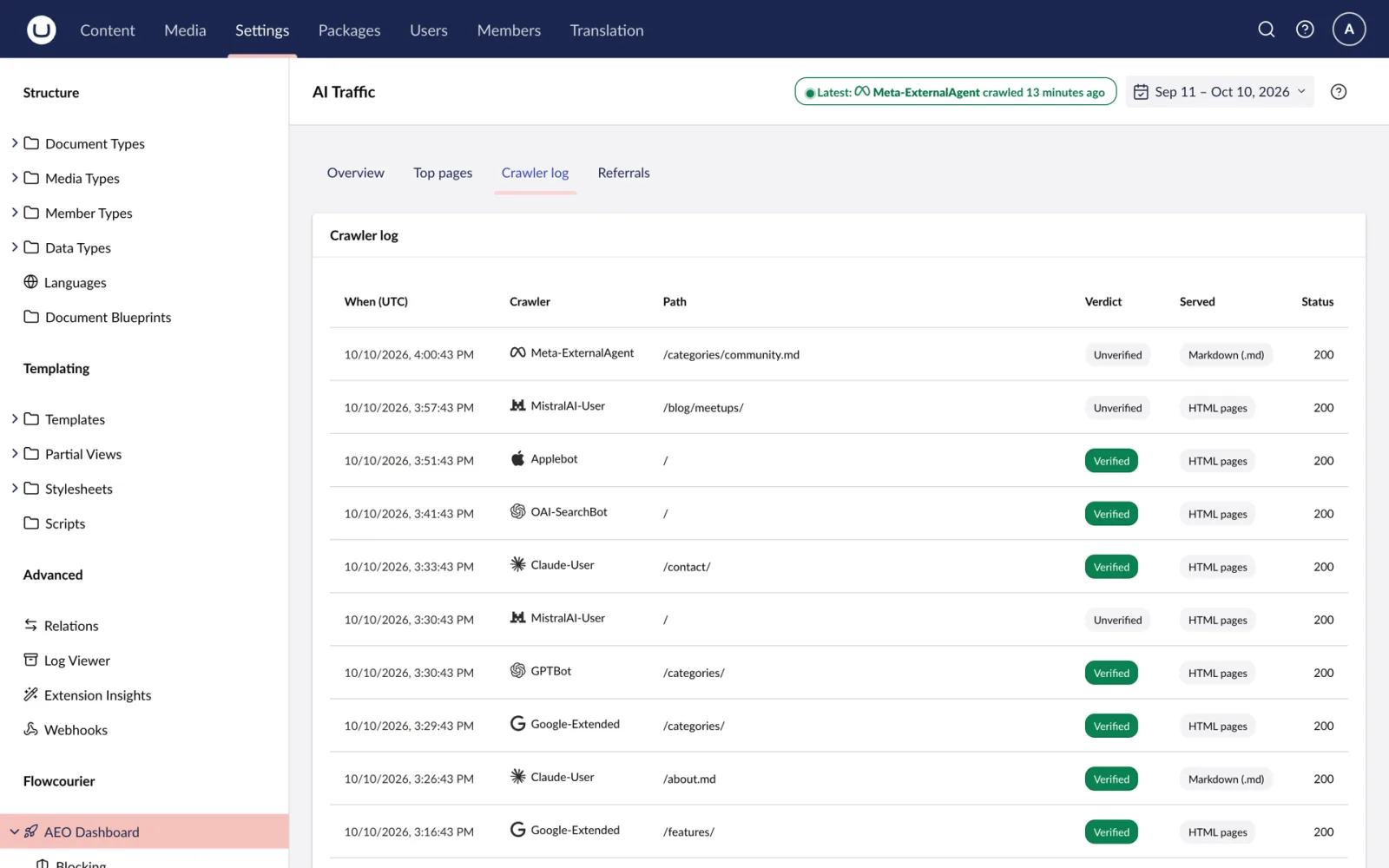Go to the Media section
Viewport: 1389px width, 868px height.
185,30
